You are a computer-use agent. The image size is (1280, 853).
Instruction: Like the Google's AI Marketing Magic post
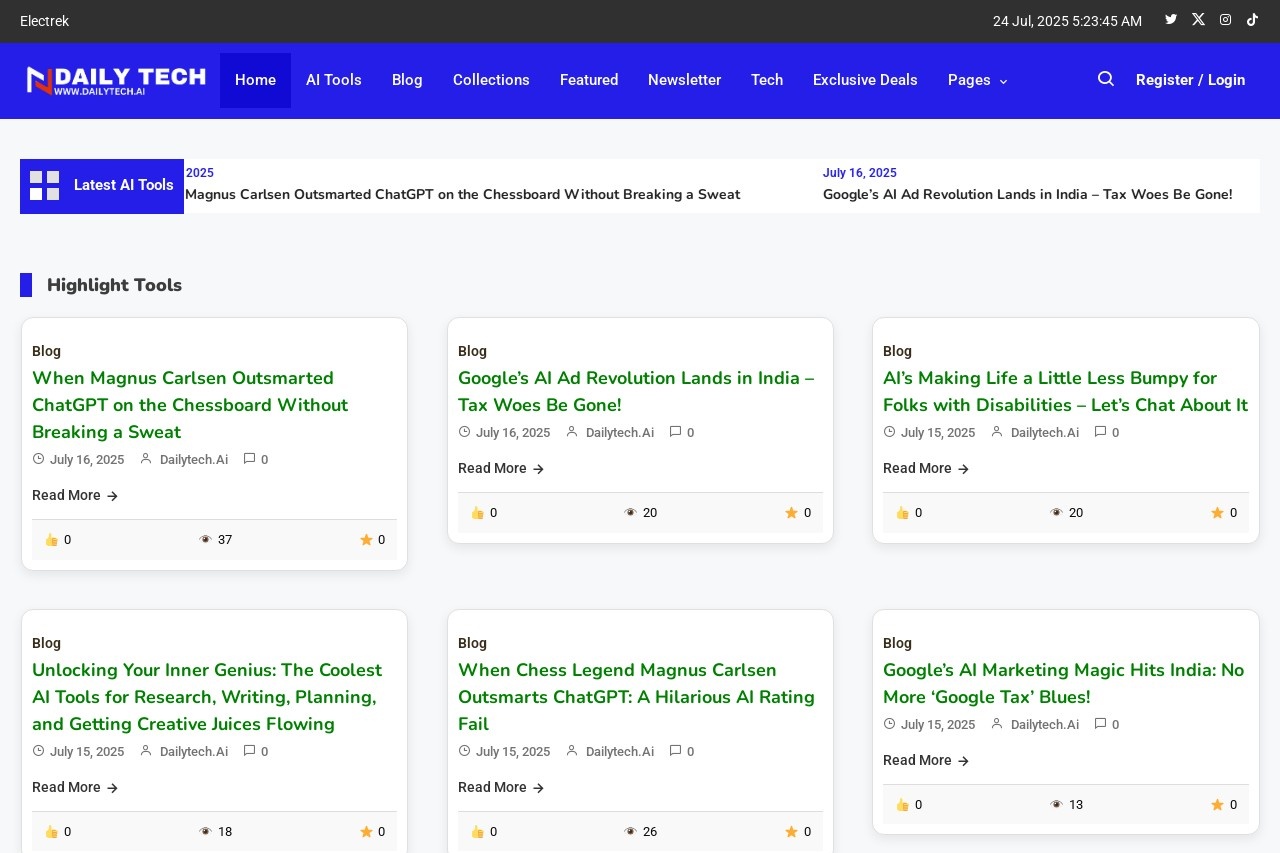click(902, 805)
